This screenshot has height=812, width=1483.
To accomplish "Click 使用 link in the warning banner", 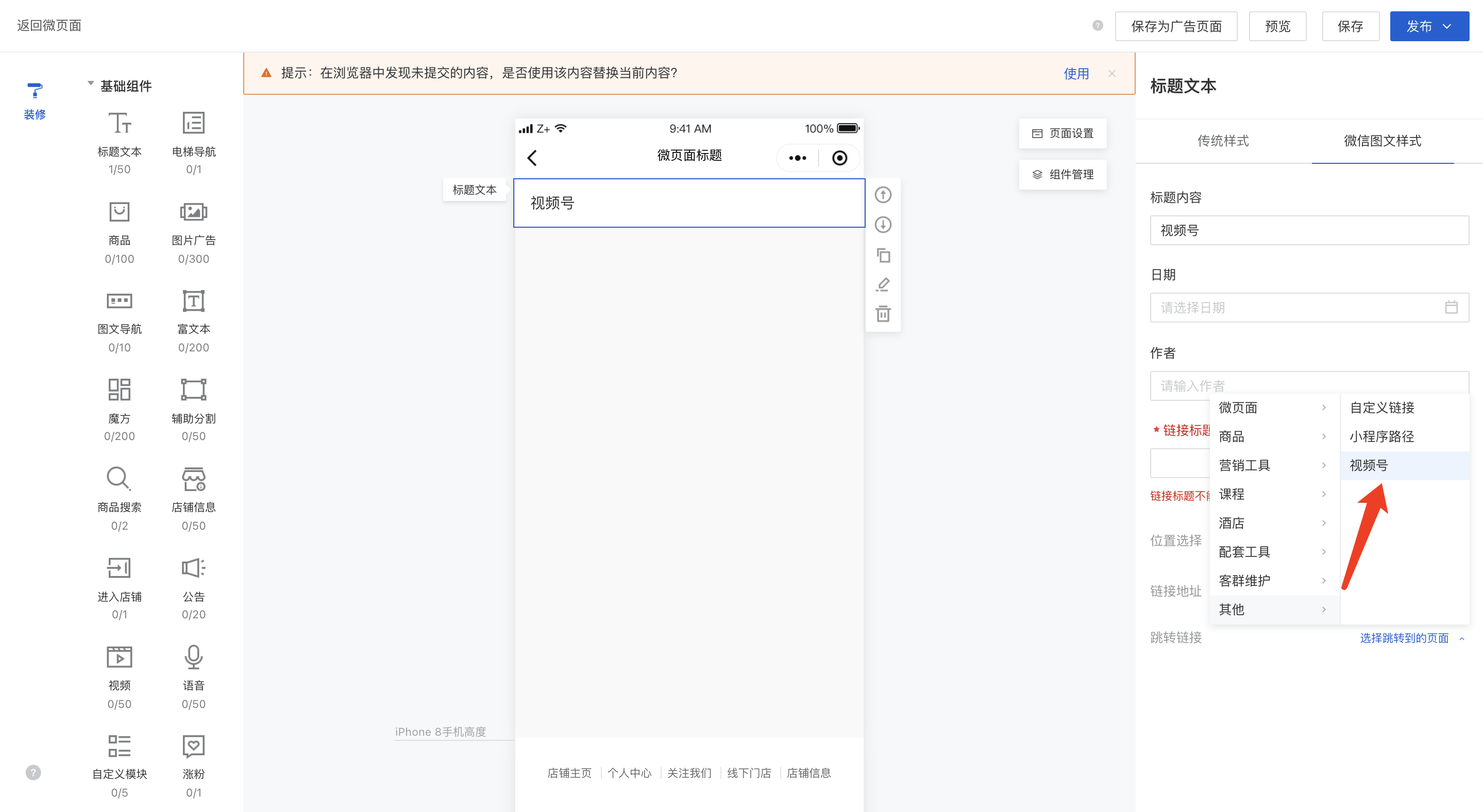I will (1075, 74).
